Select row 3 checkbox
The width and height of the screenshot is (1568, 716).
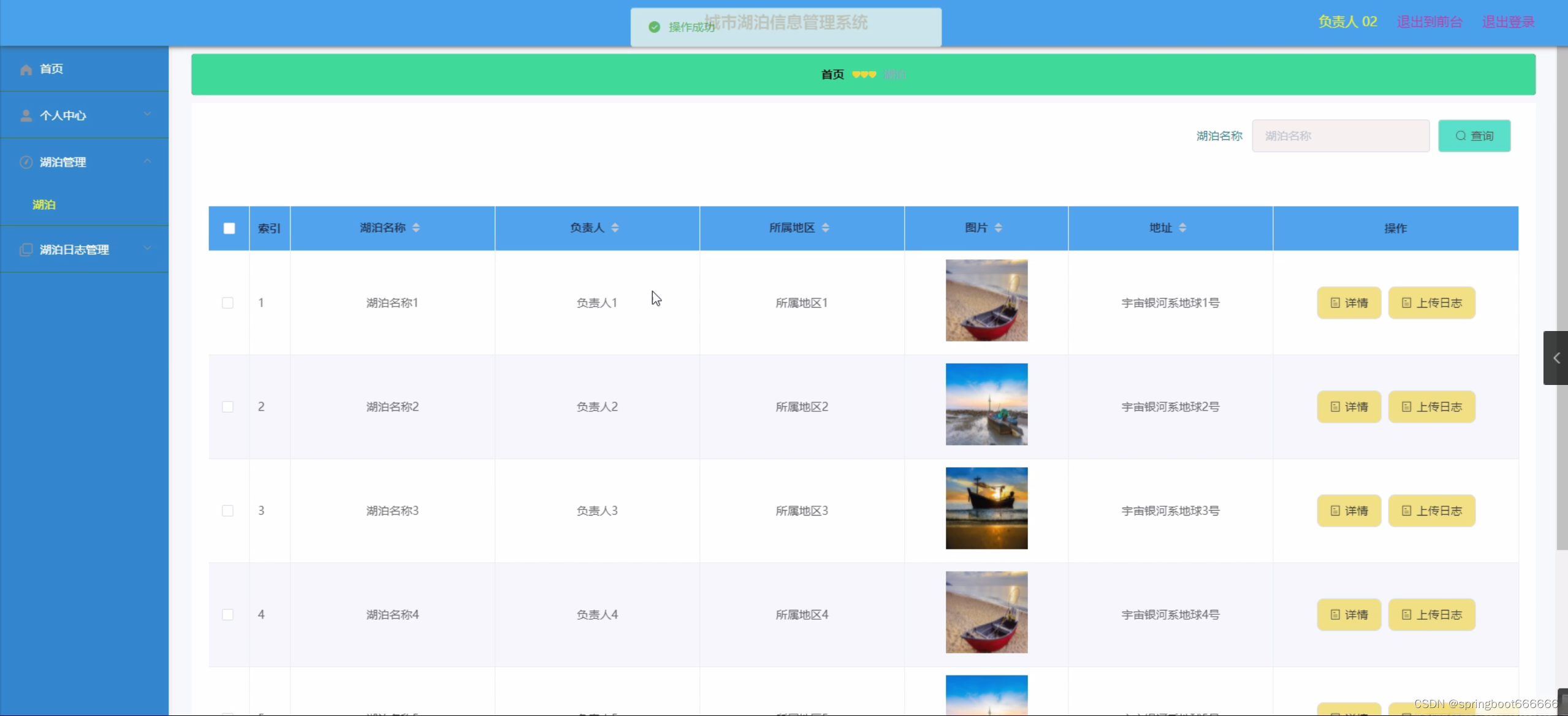[x=227, y=511]
